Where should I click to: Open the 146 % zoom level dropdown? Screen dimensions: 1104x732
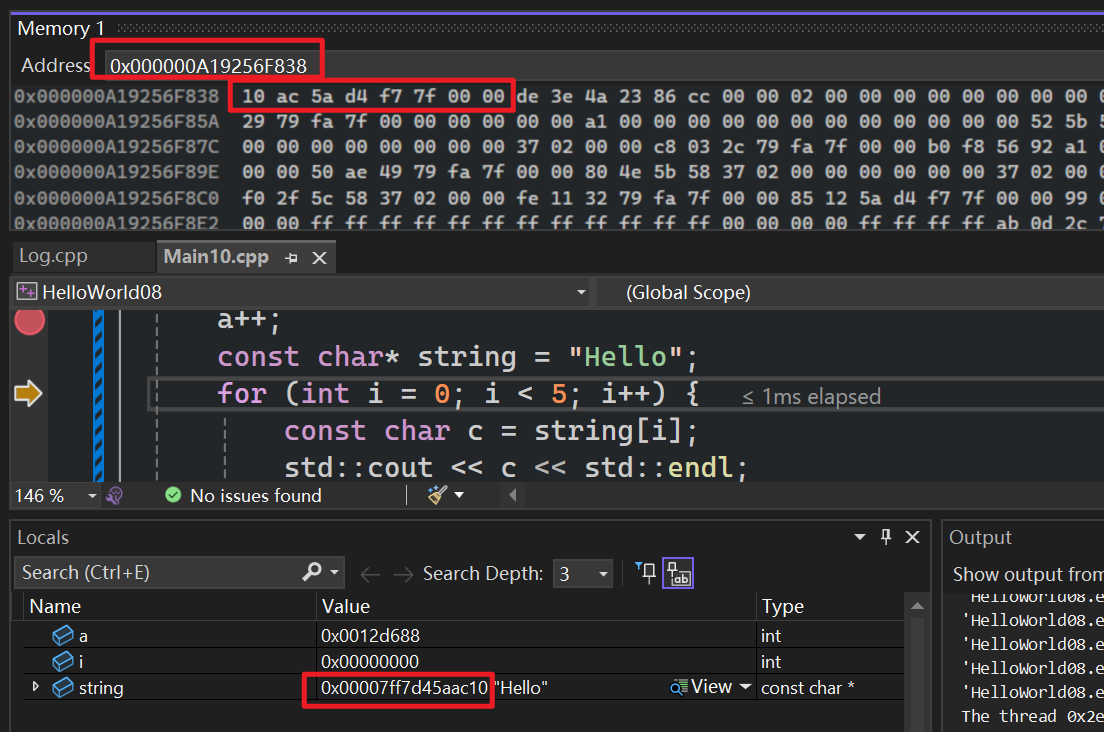click(92, 495)
